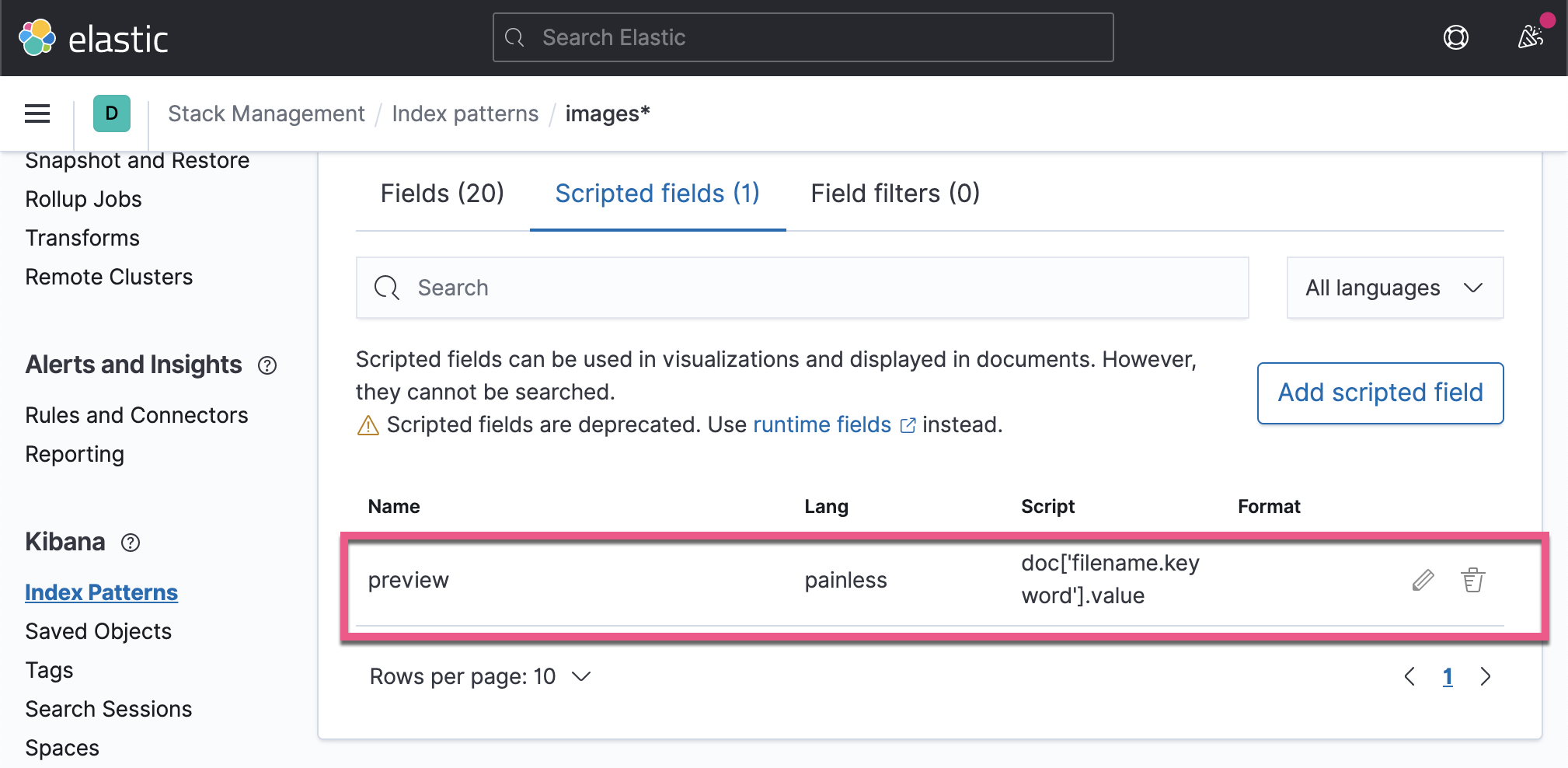Click the circular help icon in top bar
The width and height of the screenshot is (1568, 768).
[1456, 37]
